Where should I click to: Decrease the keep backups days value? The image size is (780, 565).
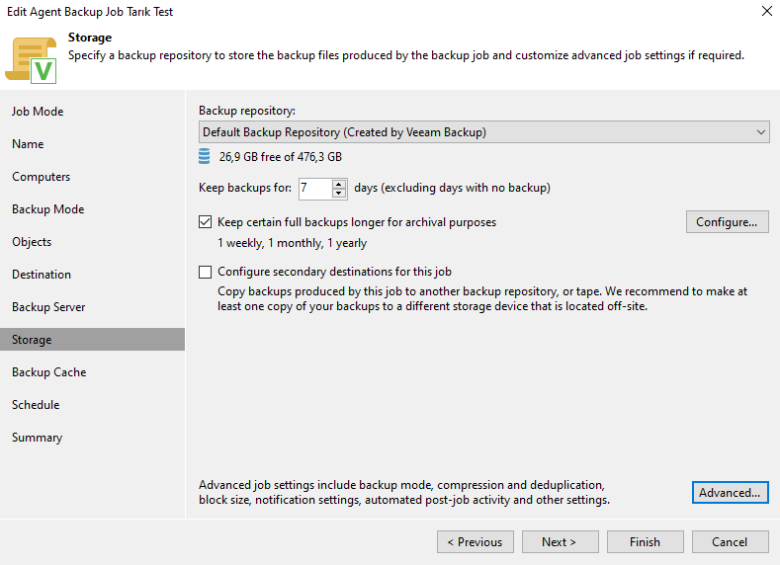pyautogui.click(x=339, y=193)
